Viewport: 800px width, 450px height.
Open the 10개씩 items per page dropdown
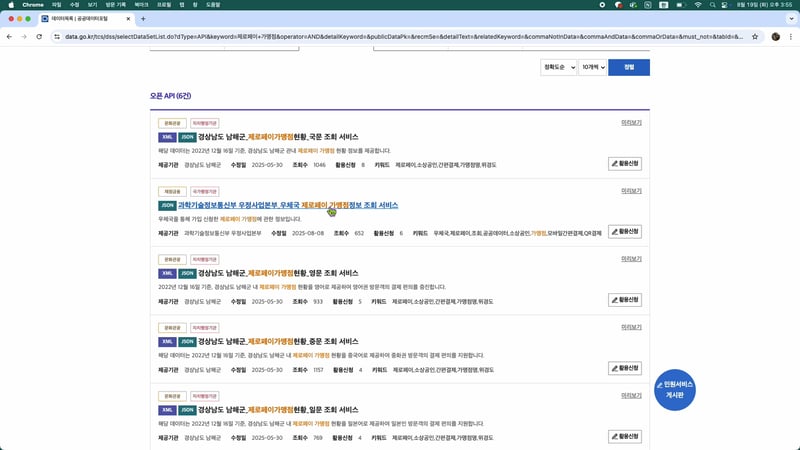point(592,67)
